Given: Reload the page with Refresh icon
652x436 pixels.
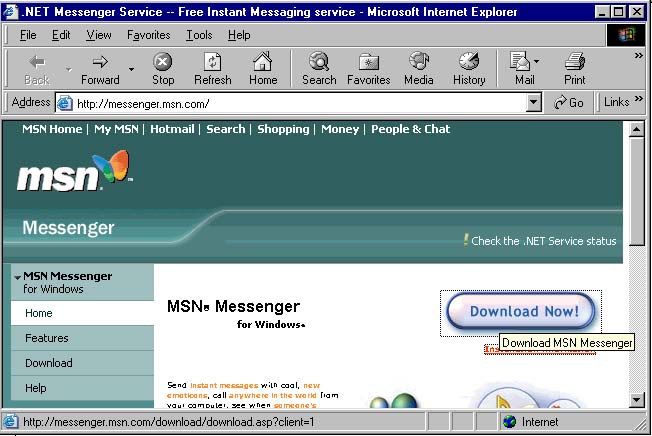Looking at the screenshot, I should pos(213,62).
